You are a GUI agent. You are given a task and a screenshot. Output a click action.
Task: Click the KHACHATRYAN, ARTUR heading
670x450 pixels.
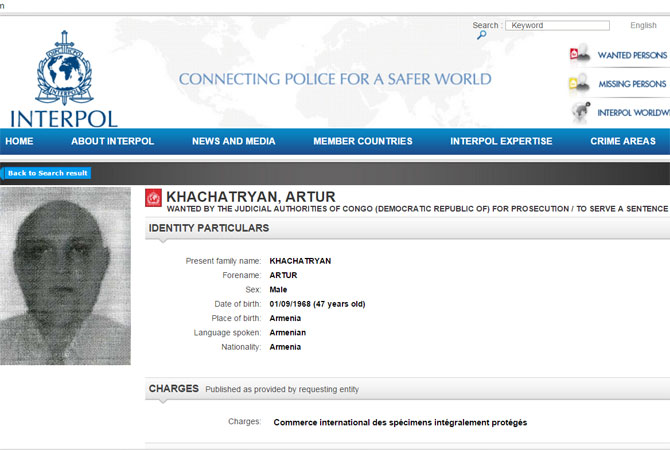(x=251, y=197)
